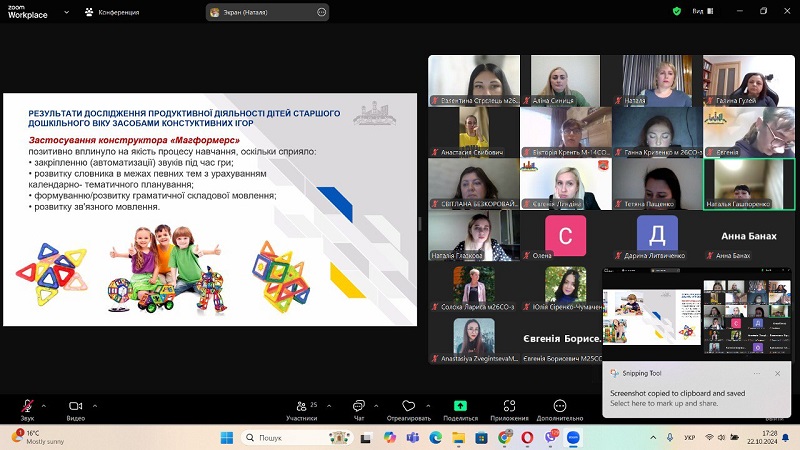800x450 pixels.
Task: Click the microphone tray icon
Action: [670, 437]
